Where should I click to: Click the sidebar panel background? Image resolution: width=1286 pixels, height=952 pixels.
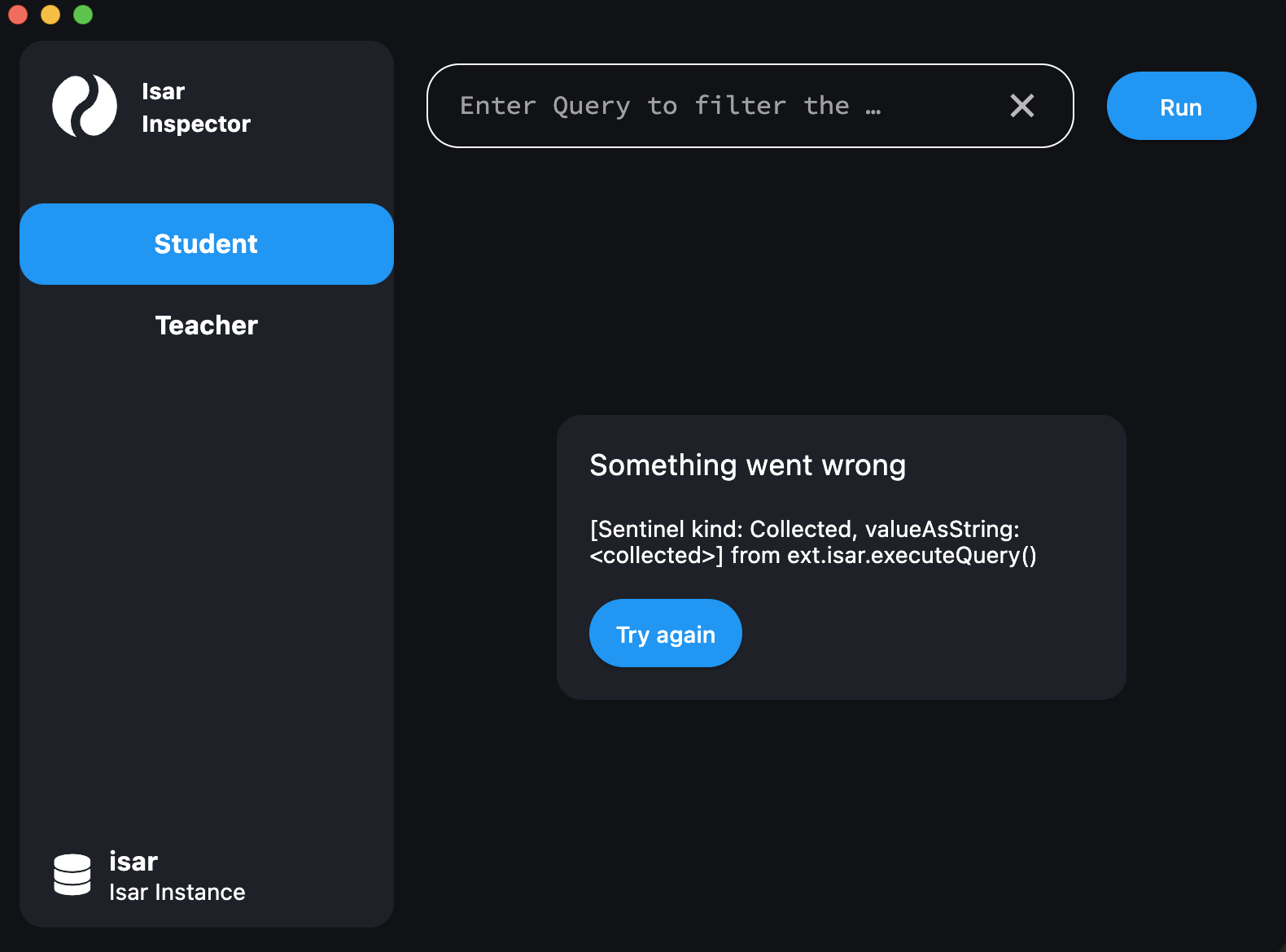coord(206,570)
